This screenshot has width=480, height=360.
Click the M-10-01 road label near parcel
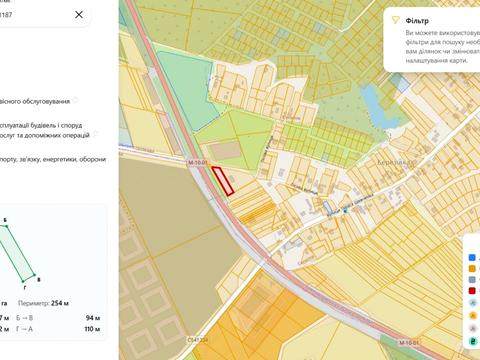[x=197, y=163]
